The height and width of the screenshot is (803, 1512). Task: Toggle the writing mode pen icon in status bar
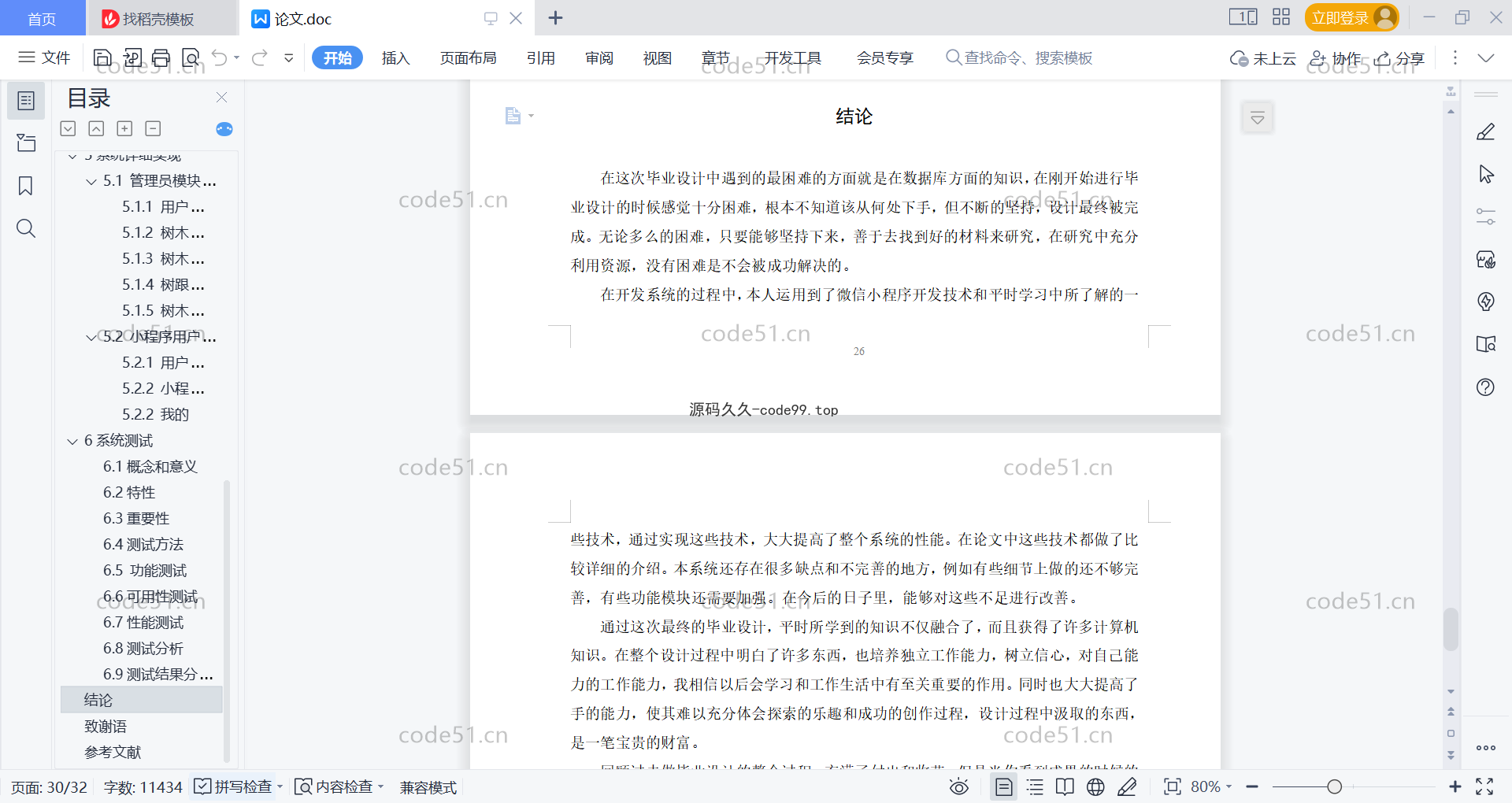[1127, 786]
